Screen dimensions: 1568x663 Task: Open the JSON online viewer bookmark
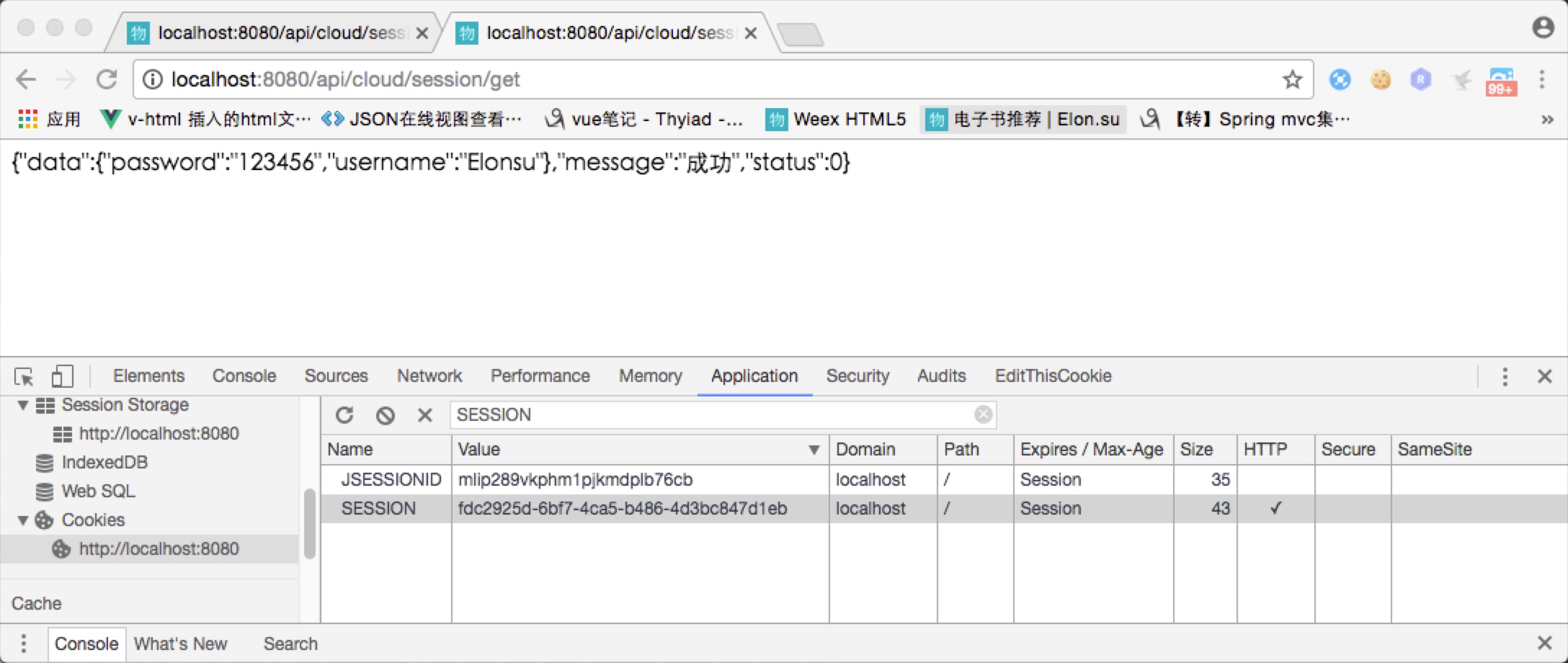point(422,119)
